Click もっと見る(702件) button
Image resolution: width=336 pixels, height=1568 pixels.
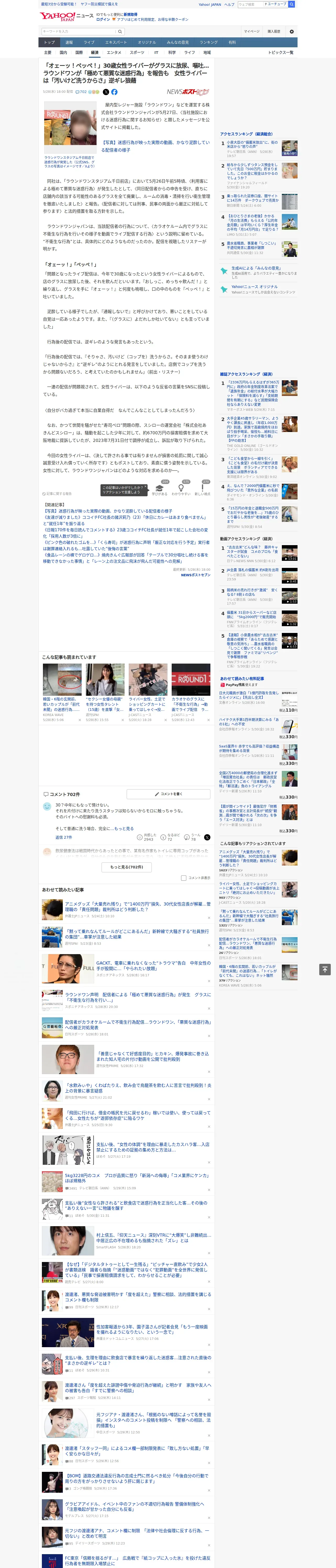click(x=126, y=867)
